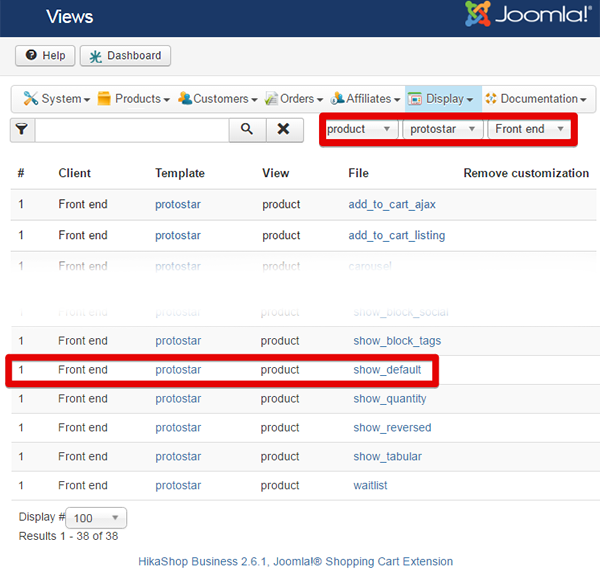Click the Template column header

click(x=180, y=173)
